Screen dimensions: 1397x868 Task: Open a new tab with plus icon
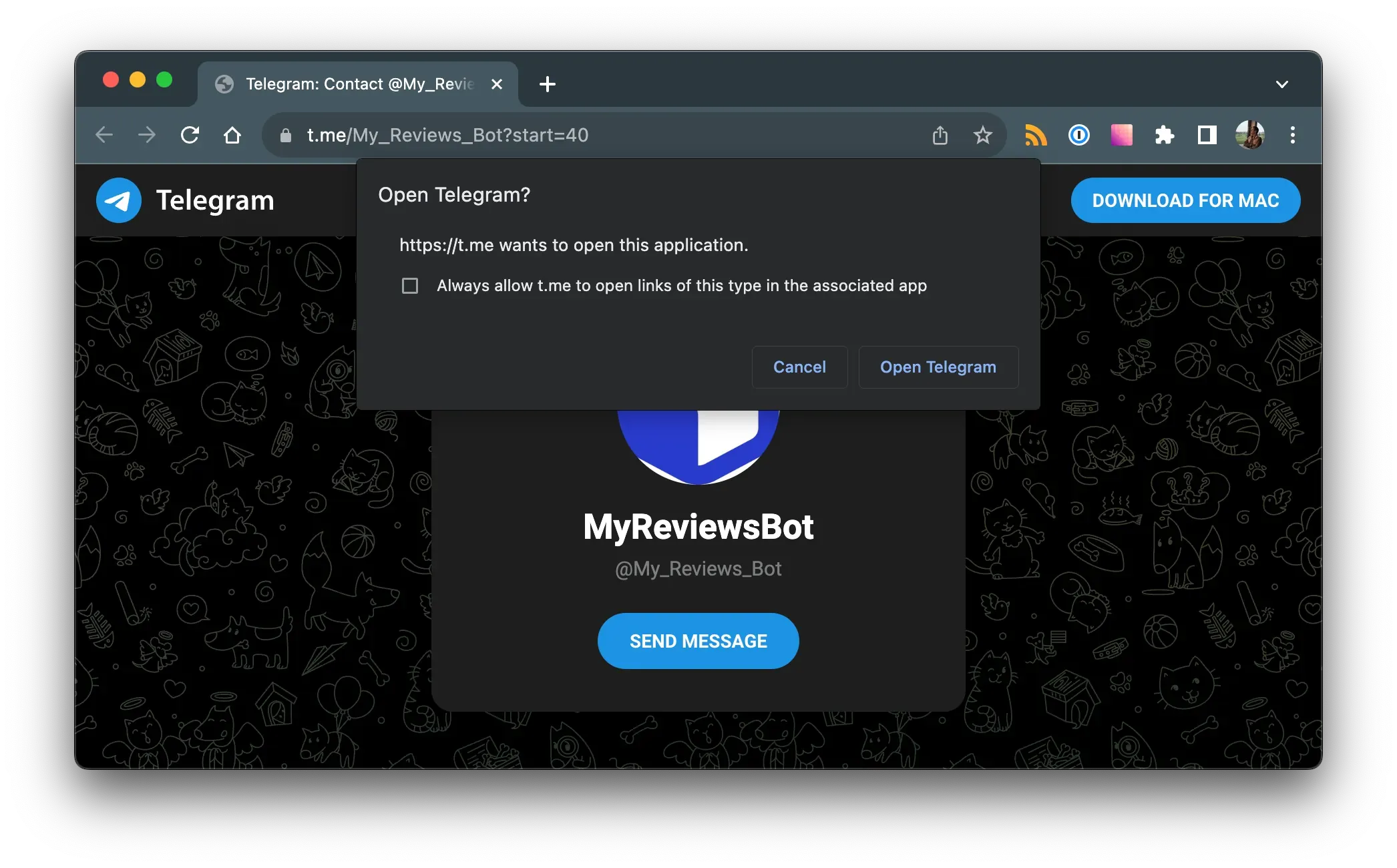coord(548,84)
